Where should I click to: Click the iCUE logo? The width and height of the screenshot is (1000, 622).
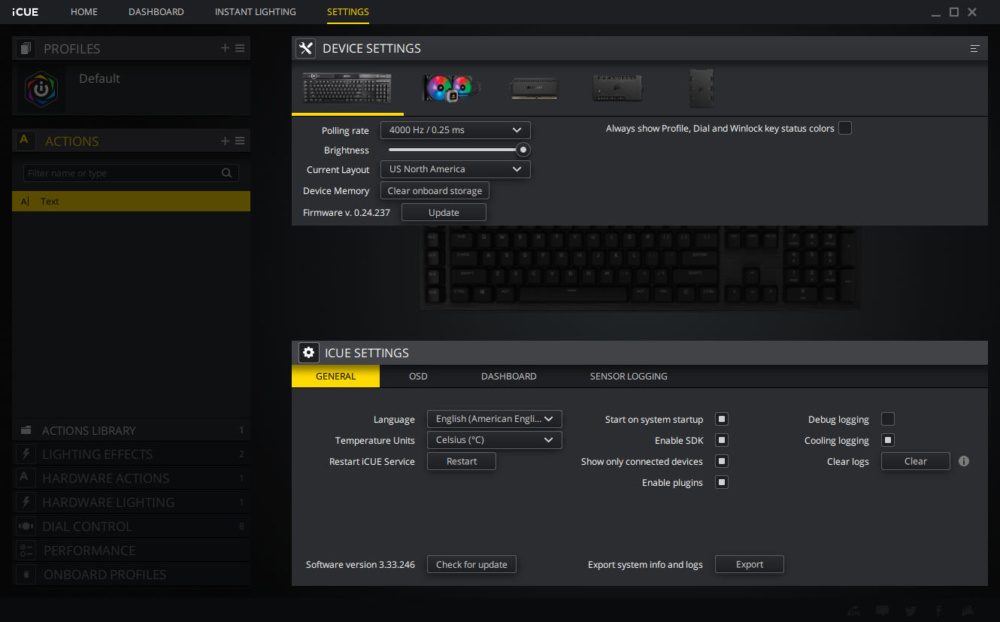click(x=25, y=11)
